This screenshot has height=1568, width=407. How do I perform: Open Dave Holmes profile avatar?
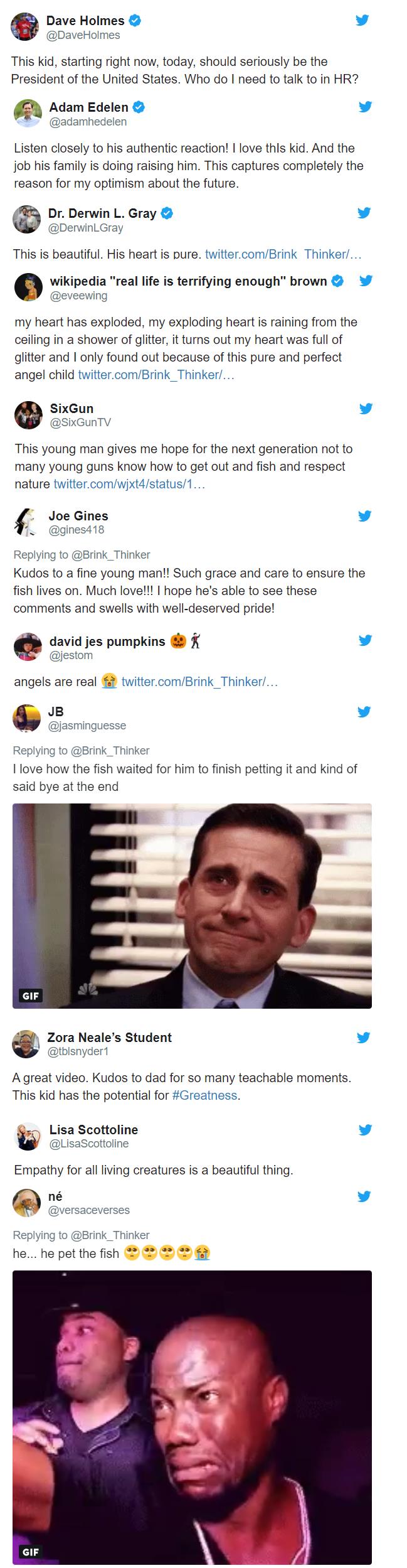tap(26, 26)
